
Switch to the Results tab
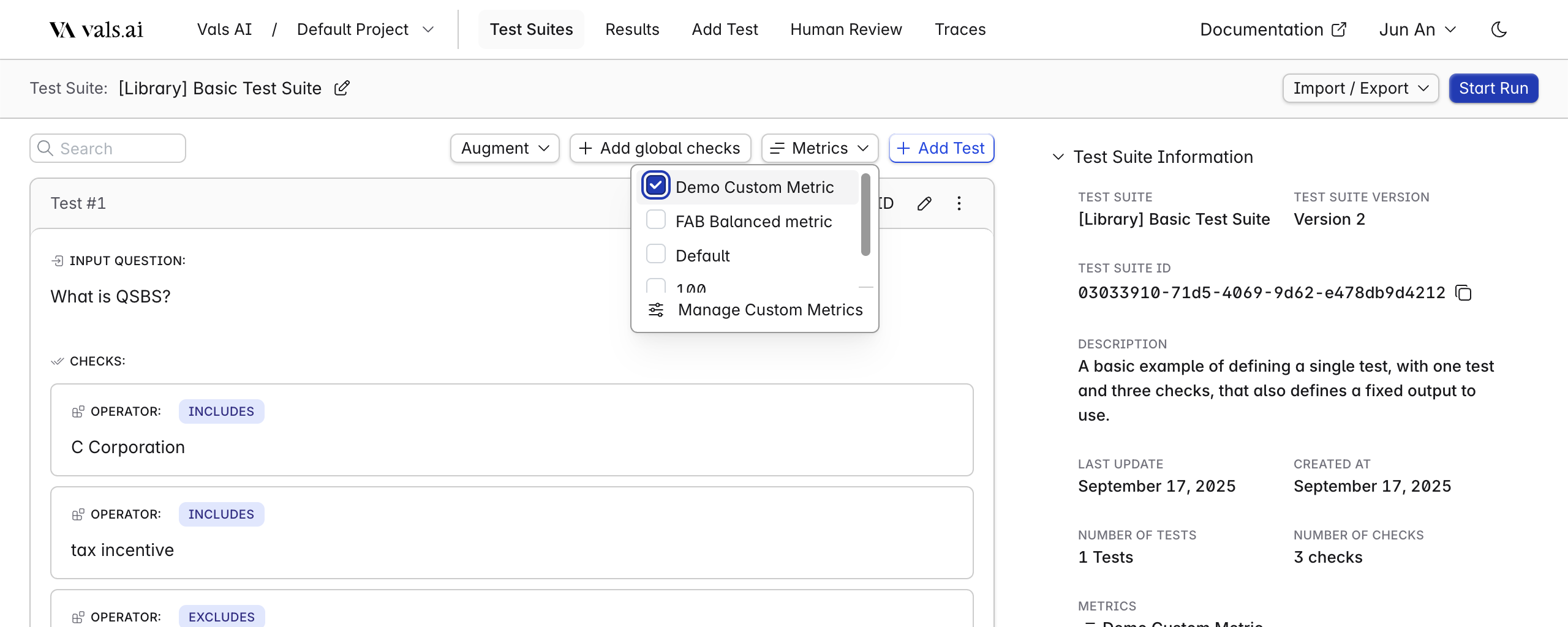(x=632, y=29)
